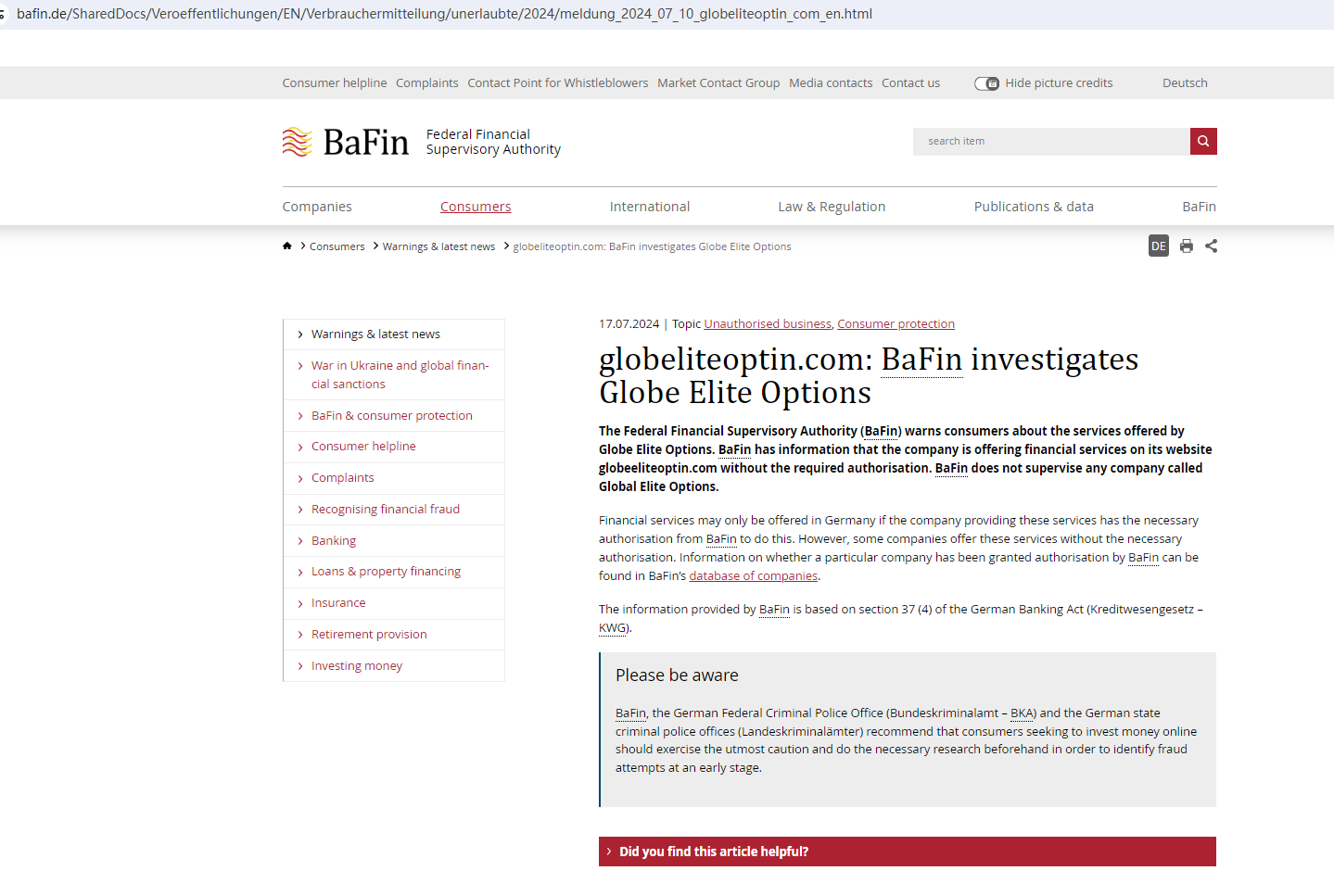1334x896 pixels.
Task: Click the BKA abbreviation in notice box
Action: (1023, 713)
